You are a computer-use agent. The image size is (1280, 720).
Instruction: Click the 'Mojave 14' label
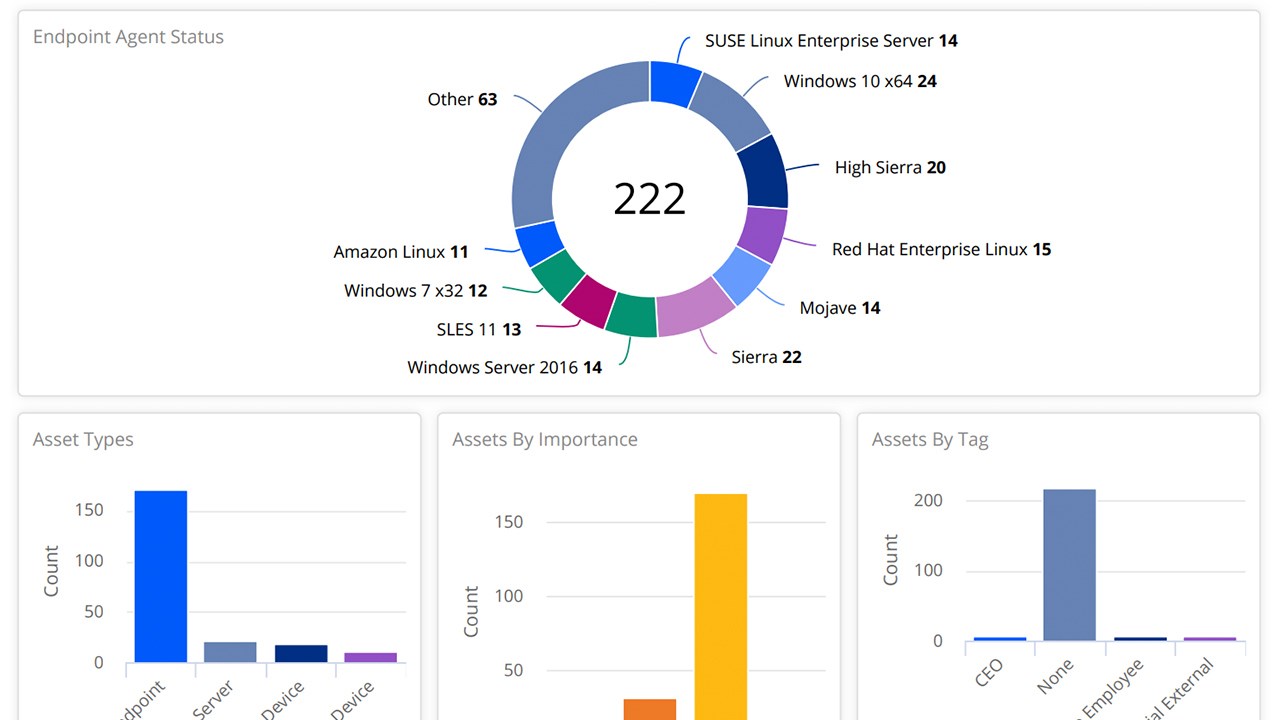point(840,308)
